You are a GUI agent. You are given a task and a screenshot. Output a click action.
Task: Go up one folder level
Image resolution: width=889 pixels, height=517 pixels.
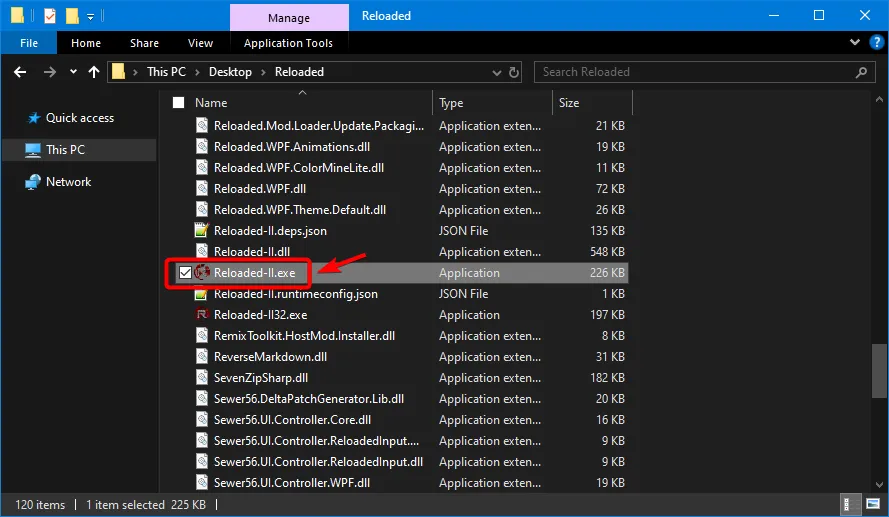[x=94, y=72]
